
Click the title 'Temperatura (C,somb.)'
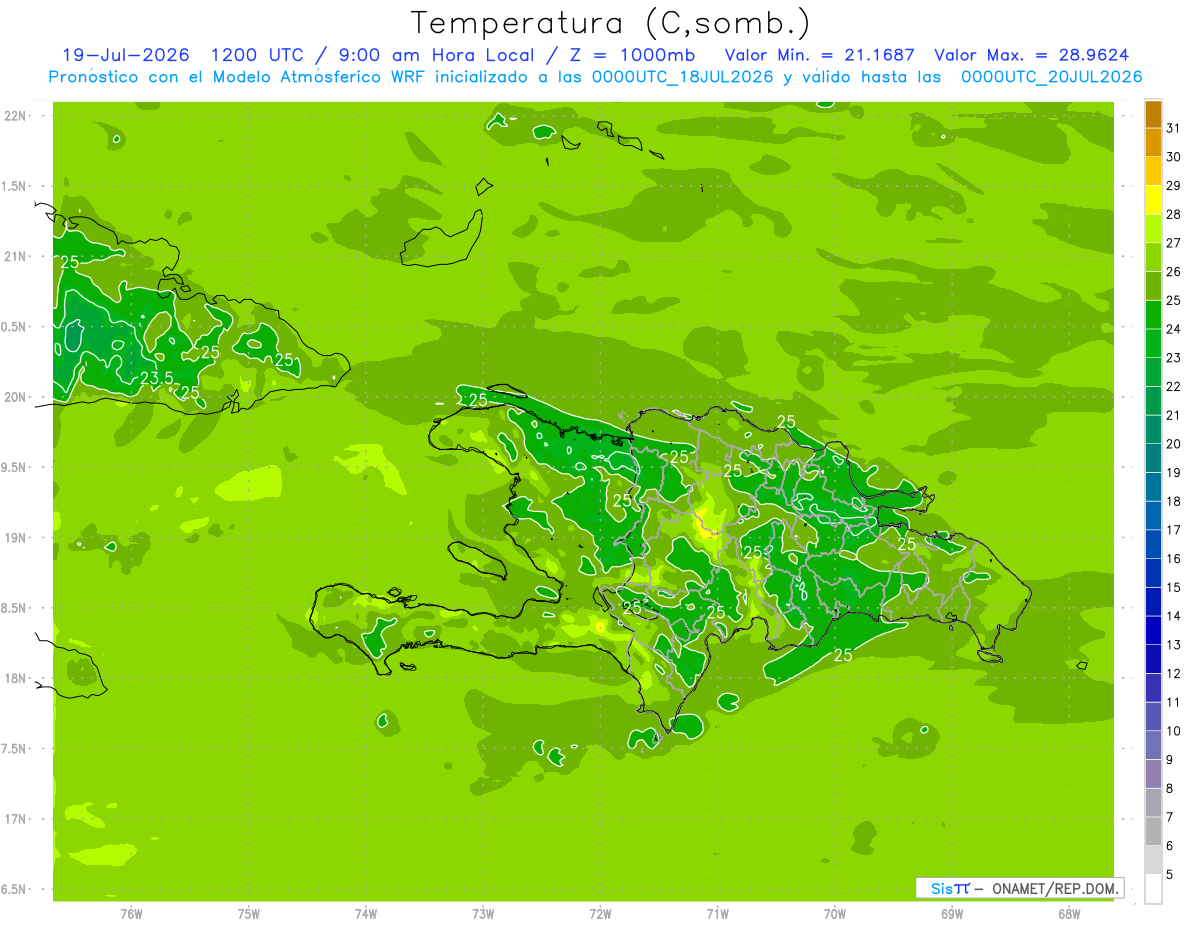(610, 23)
